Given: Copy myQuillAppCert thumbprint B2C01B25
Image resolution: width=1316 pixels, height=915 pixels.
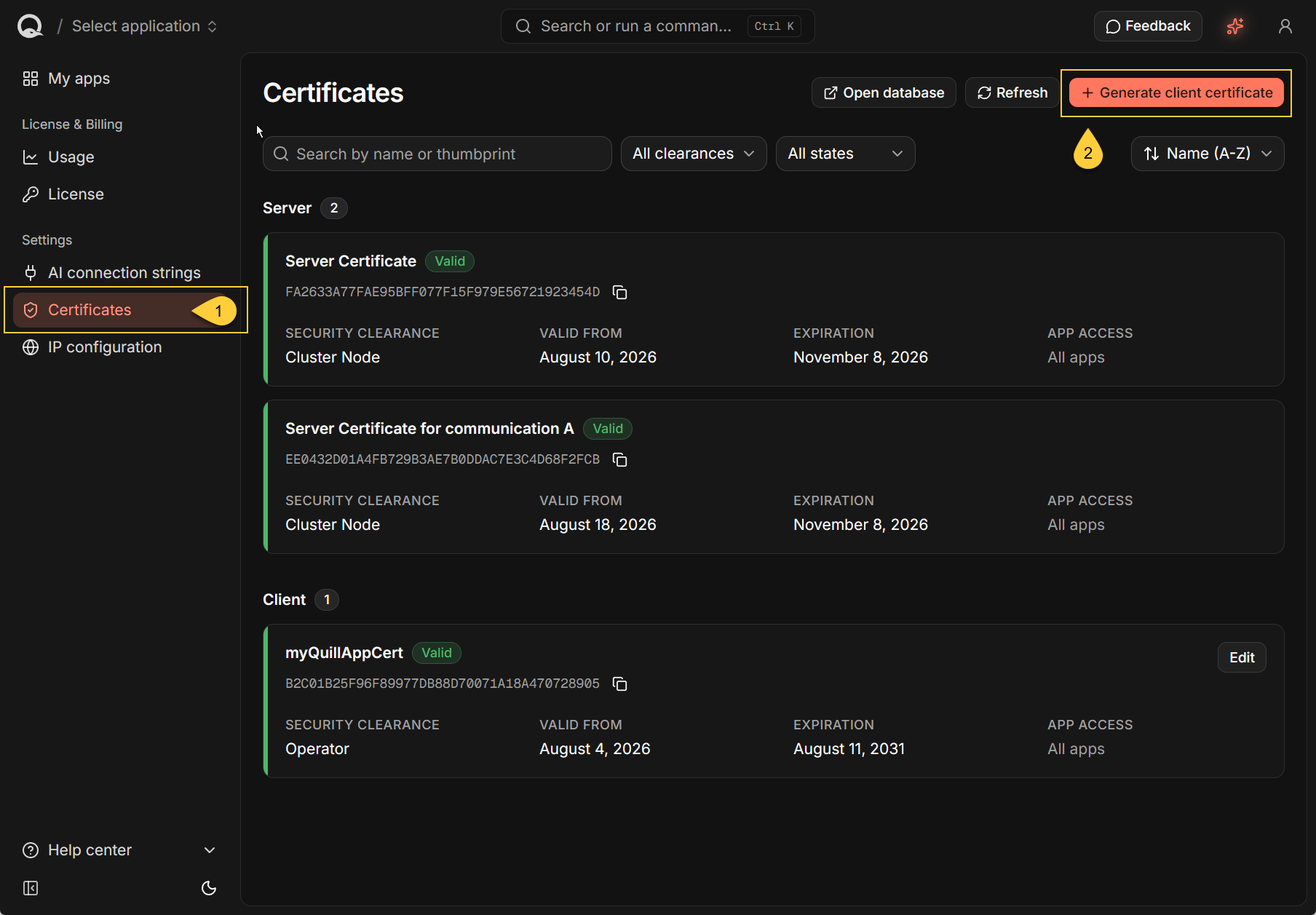Looking at the screenshot, I should pos(619,684).
